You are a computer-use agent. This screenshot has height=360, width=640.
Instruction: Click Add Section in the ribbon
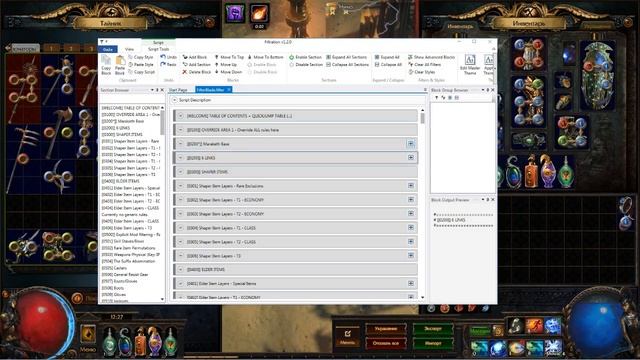[x=196, y=64]
